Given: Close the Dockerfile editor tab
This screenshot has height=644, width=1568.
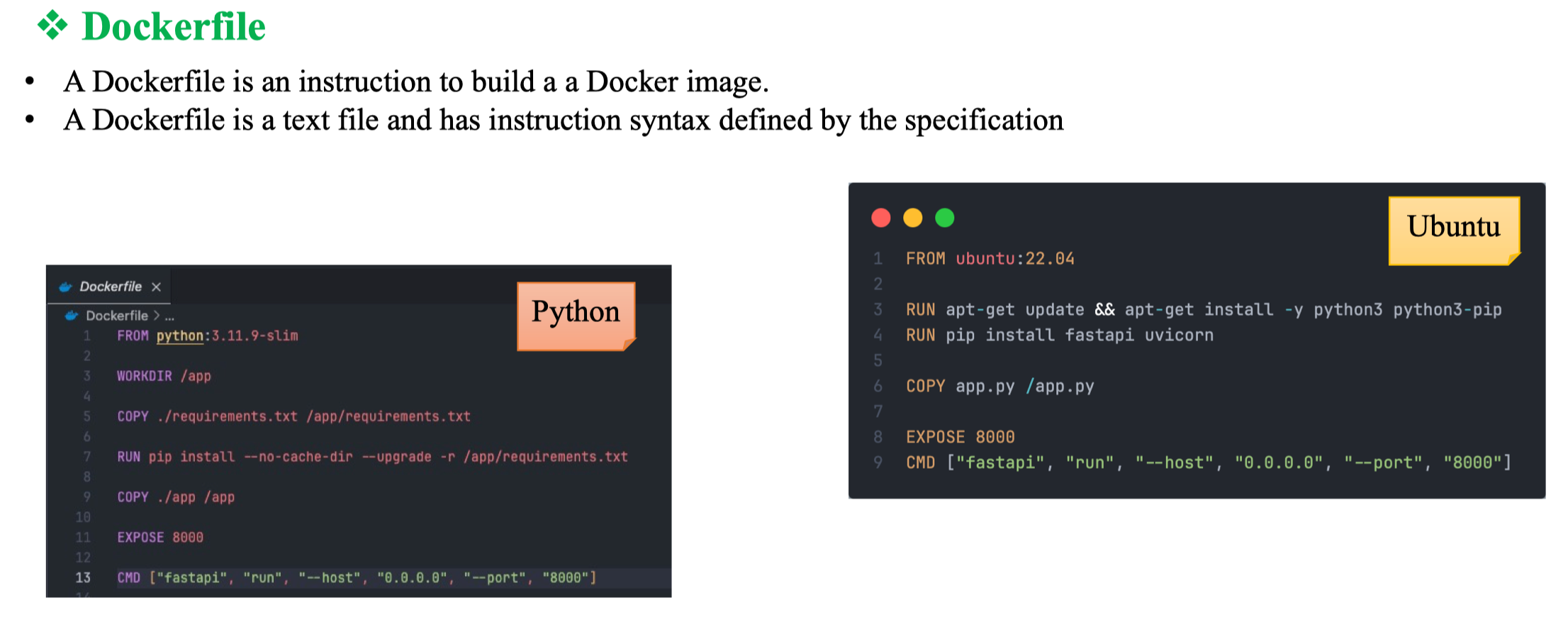Looking at the screenshot, I should click(x=157, y=287).
